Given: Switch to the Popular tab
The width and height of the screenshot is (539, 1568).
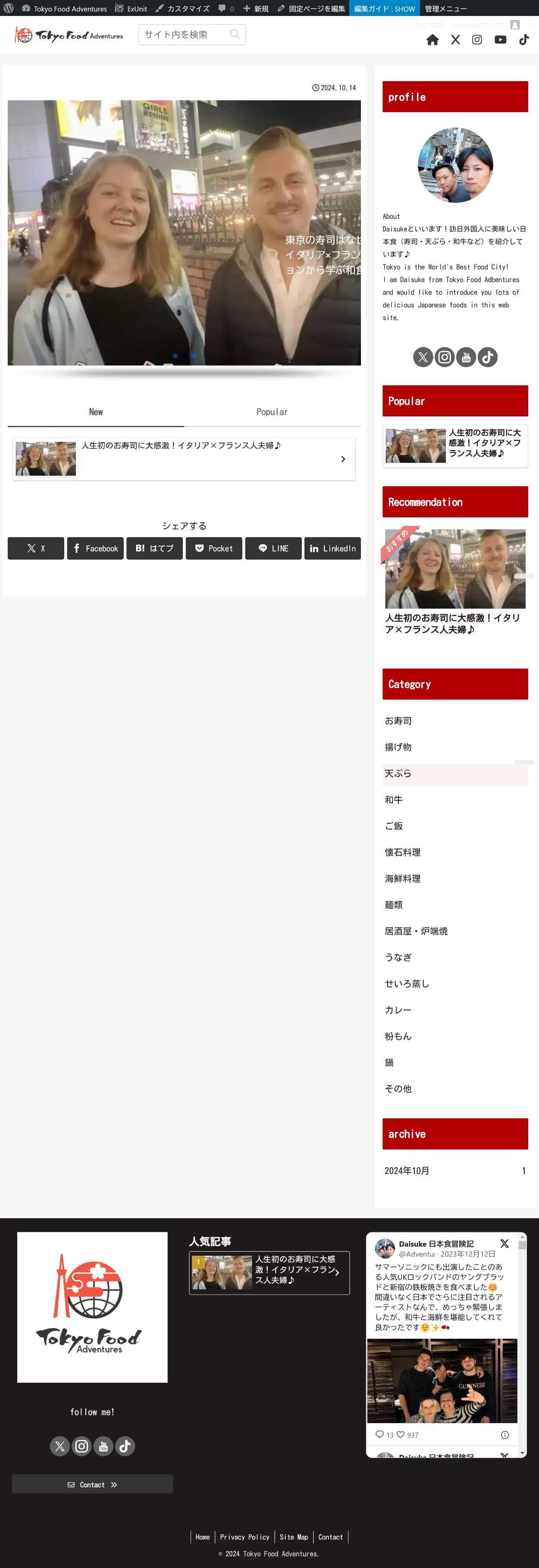Looking at the screenshot, I should pyautogui.click(x=272, y=412).
